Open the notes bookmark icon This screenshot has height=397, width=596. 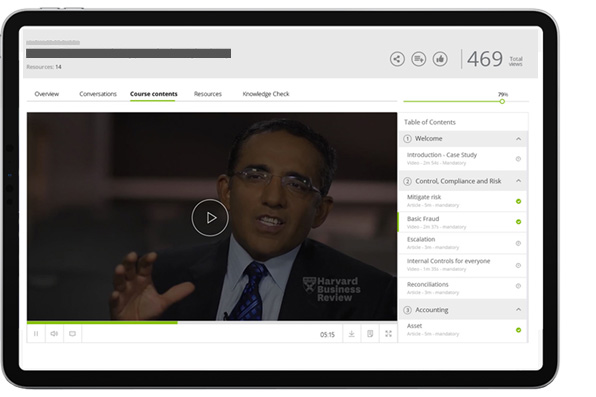pyautogui.click(x=370, y=333)
